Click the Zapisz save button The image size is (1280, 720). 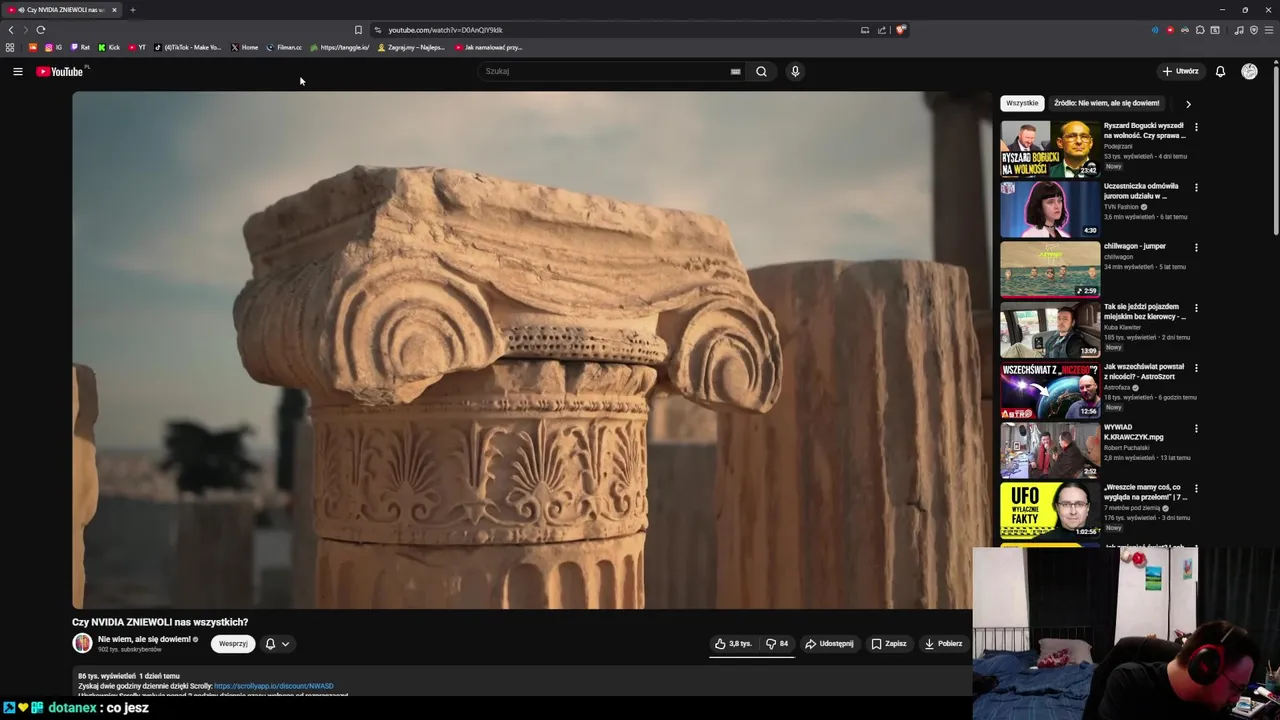tap(888, 644)
